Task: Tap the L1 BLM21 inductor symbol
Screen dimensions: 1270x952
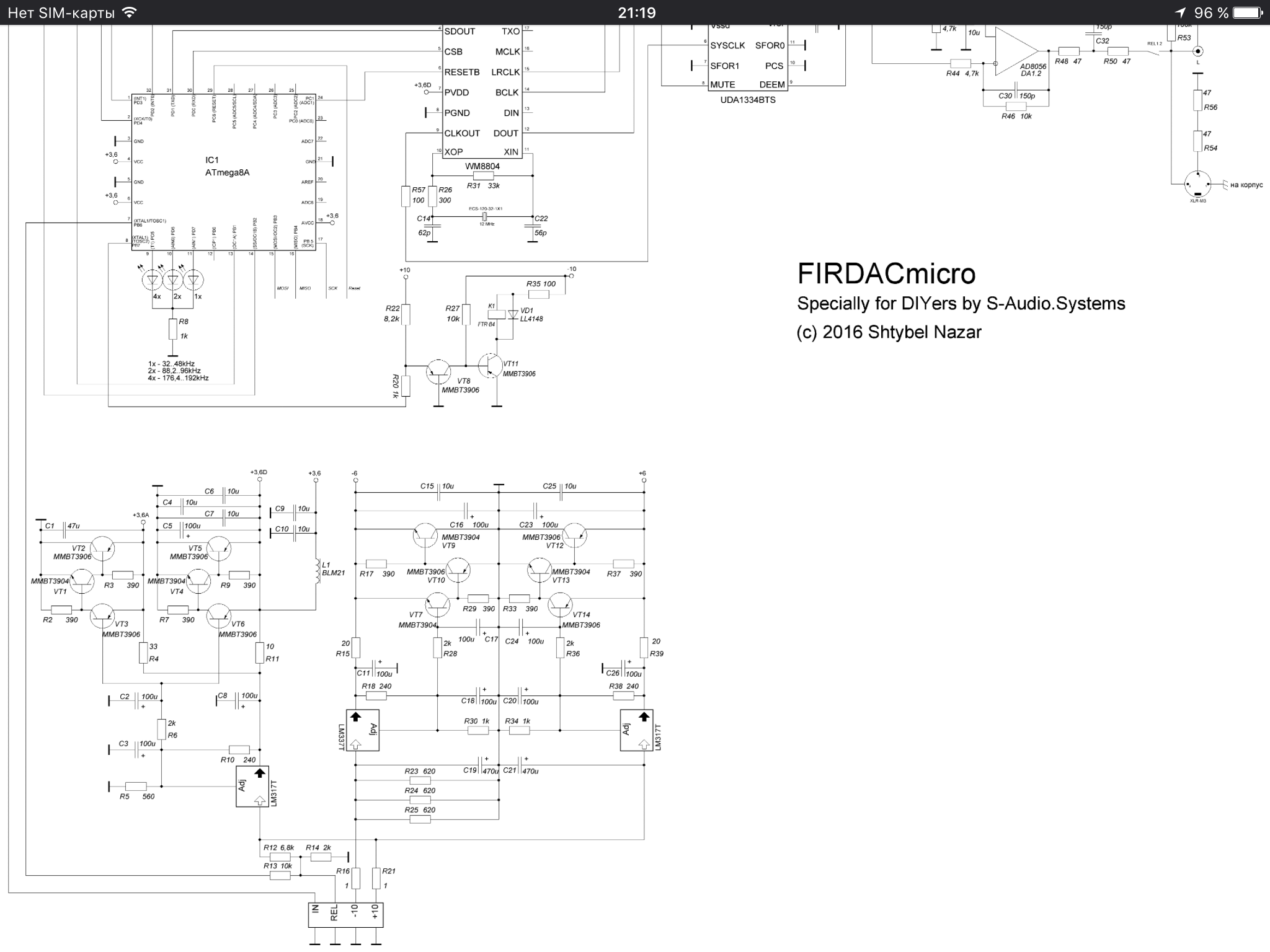Action: (x=317, y=570)
